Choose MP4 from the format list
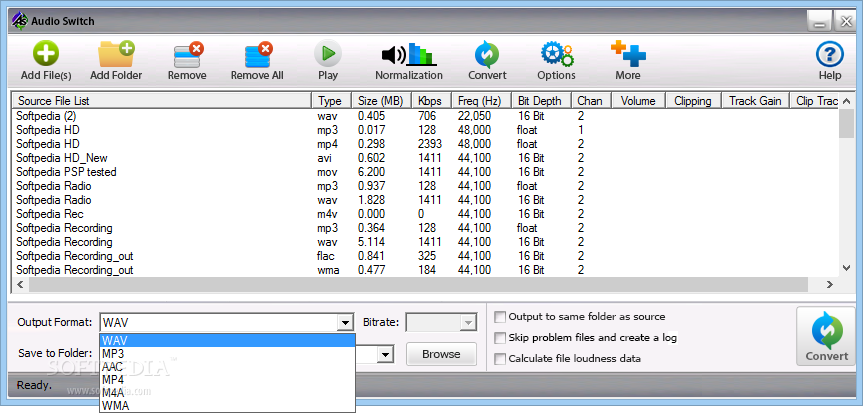Viewport: 863px width, 413px height. coord(227,380)
